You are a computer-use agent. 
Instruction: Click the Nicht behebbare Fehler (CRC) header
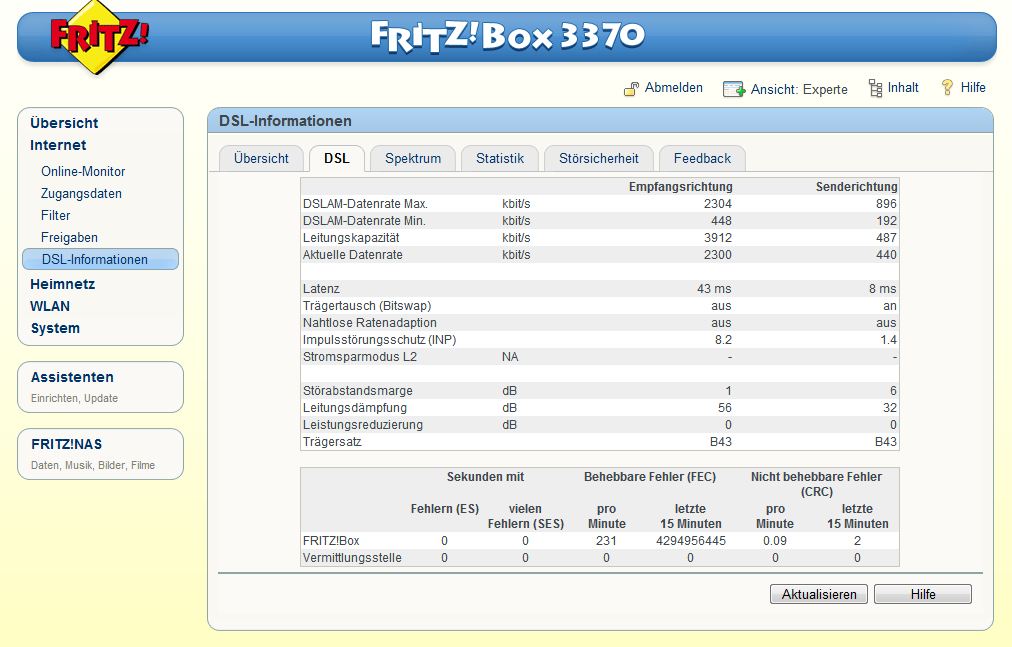coord(816,484)
